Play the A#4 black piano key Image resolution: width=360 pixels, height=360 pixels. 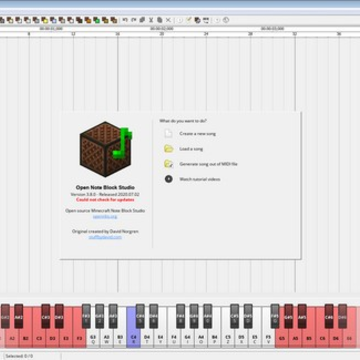point(207,316)
